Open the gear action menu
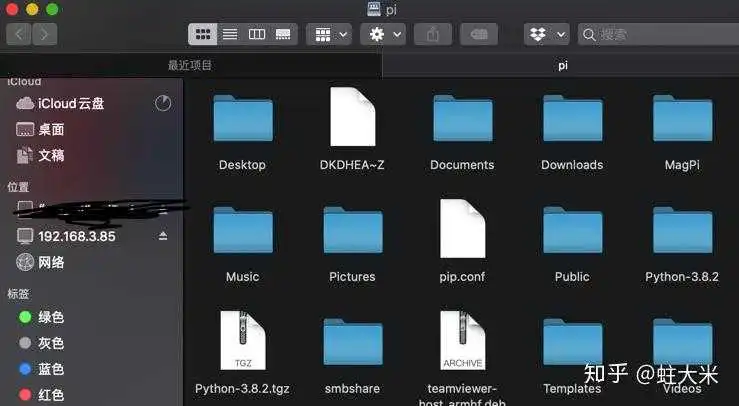The height and width of the screenshot is (406, 739). 383,34
